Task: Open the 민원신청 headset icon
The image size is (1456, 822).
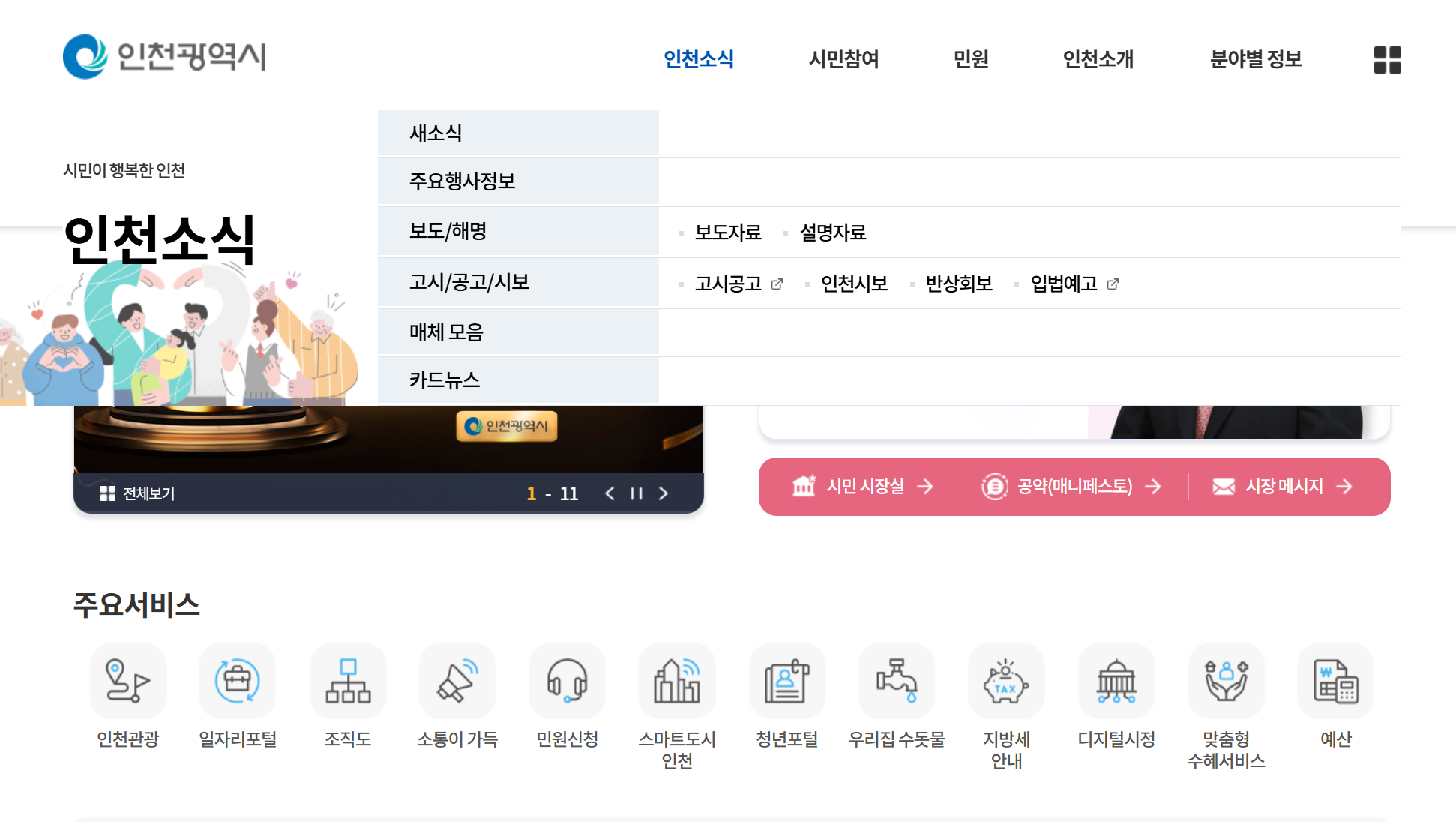Action: [x=567, y=681]
